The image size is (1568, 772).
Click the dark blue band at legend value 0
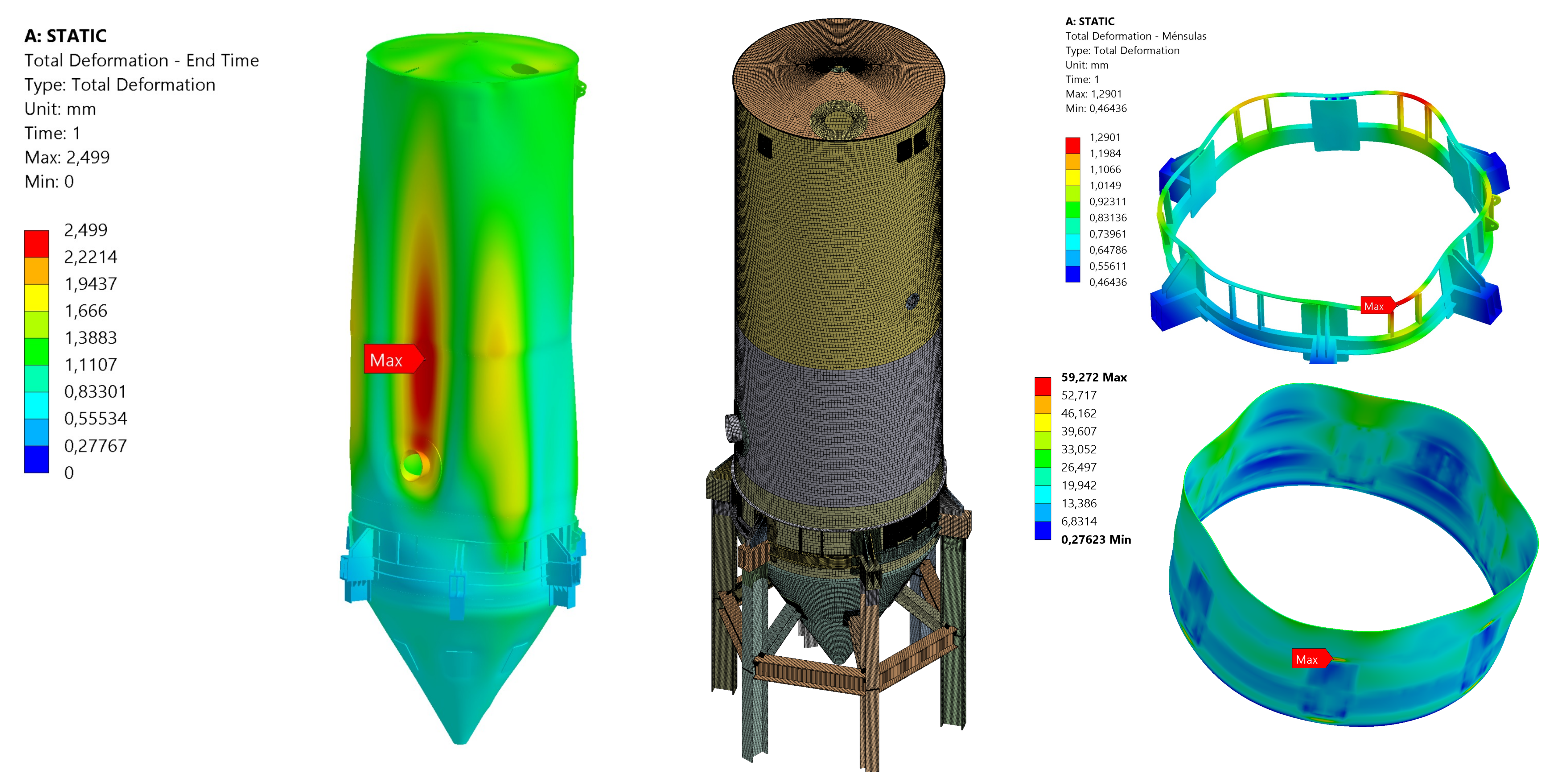36,459
